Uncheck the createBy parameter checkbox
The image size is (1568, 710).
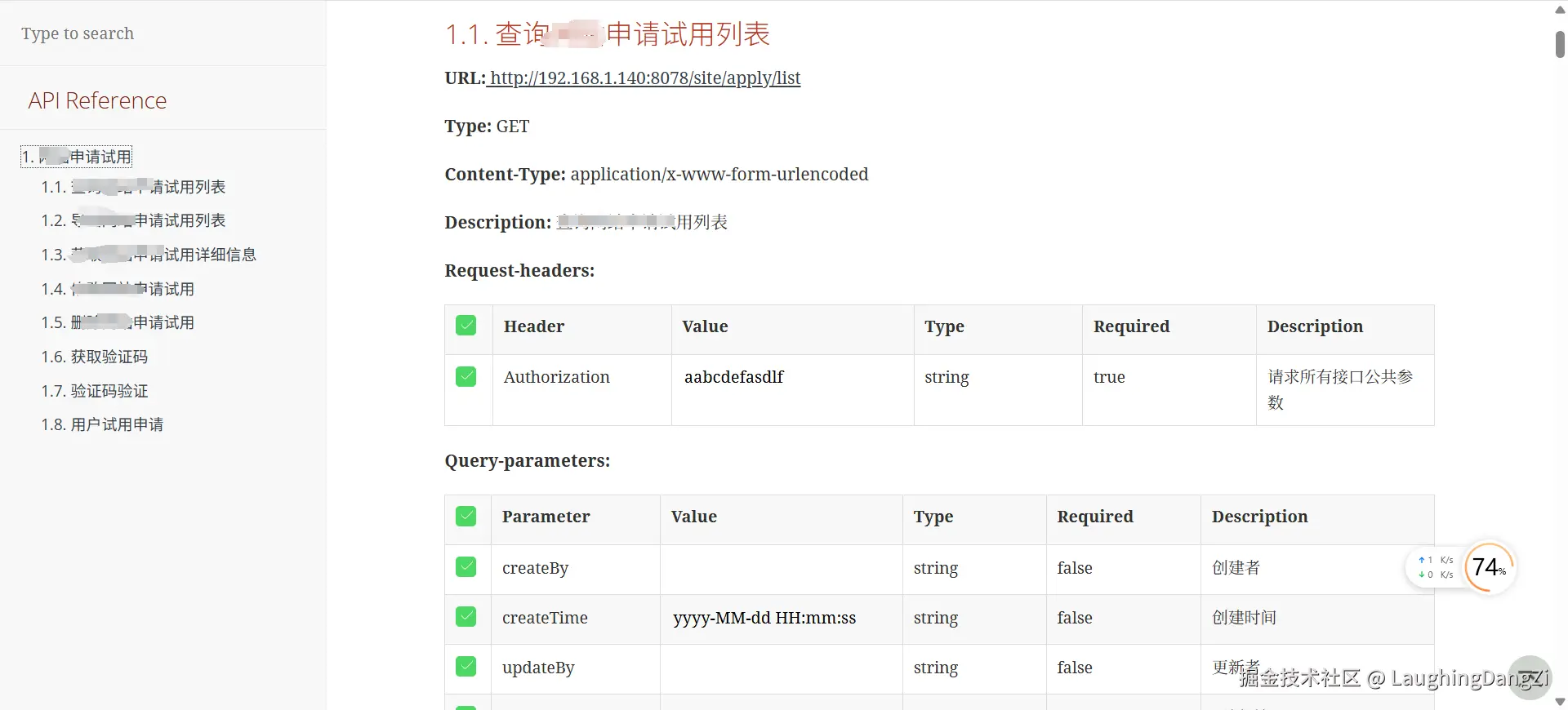coord(466,567)
